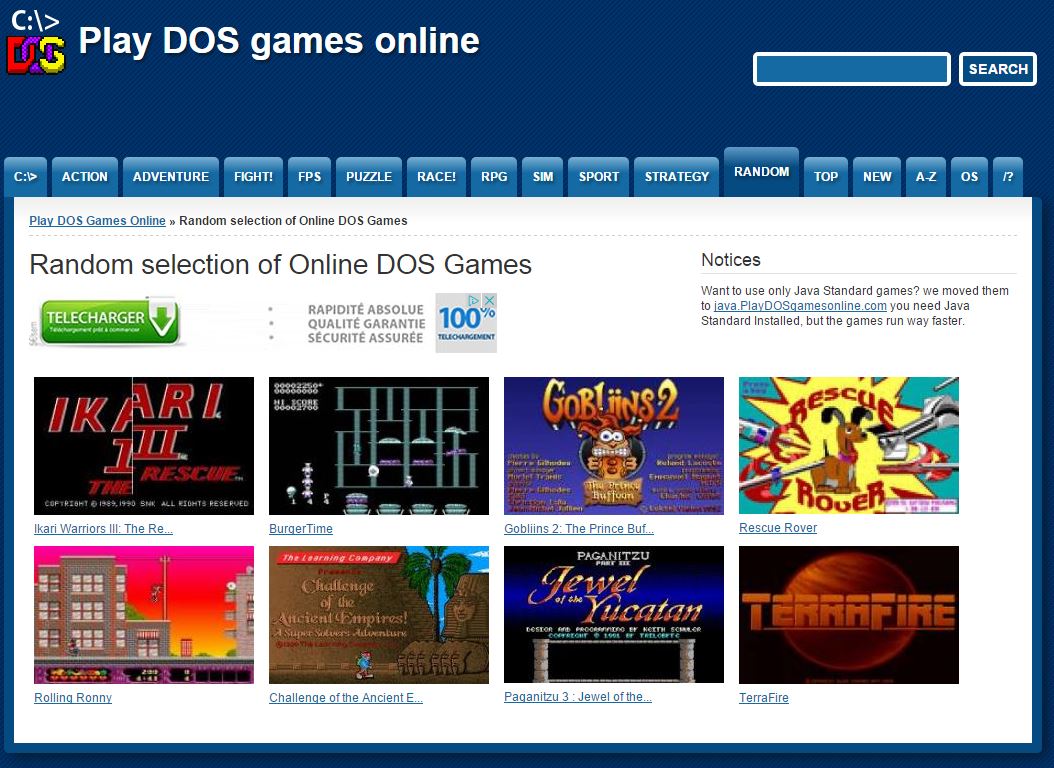Open the java.PlayDOSgamesonline.com link
Viewport: 1054px width, 768px height.
click(x=800, y=306)
